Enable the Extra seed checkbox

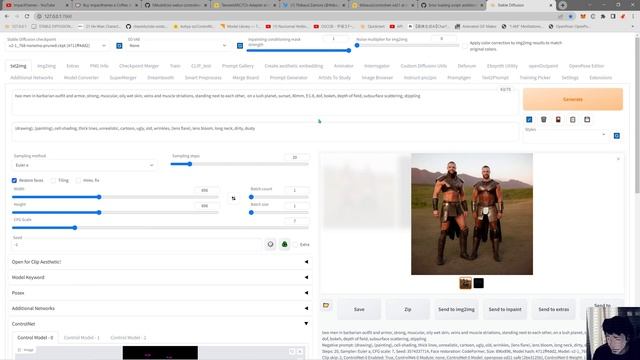tap(295, 244)
